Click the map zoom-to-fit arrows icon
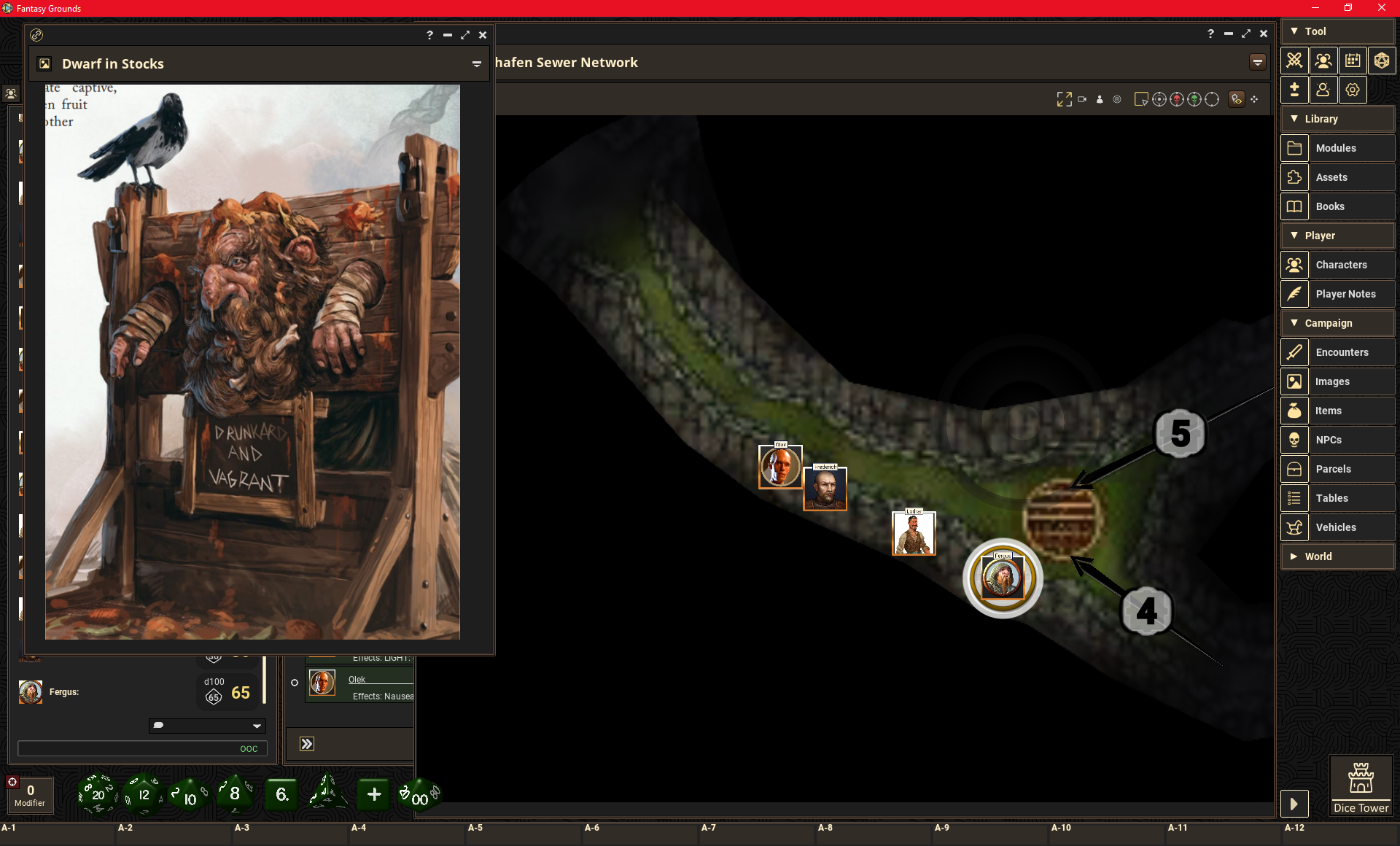The height and width of the screenshot is (846, 1400). click(x=1064, y=99)
